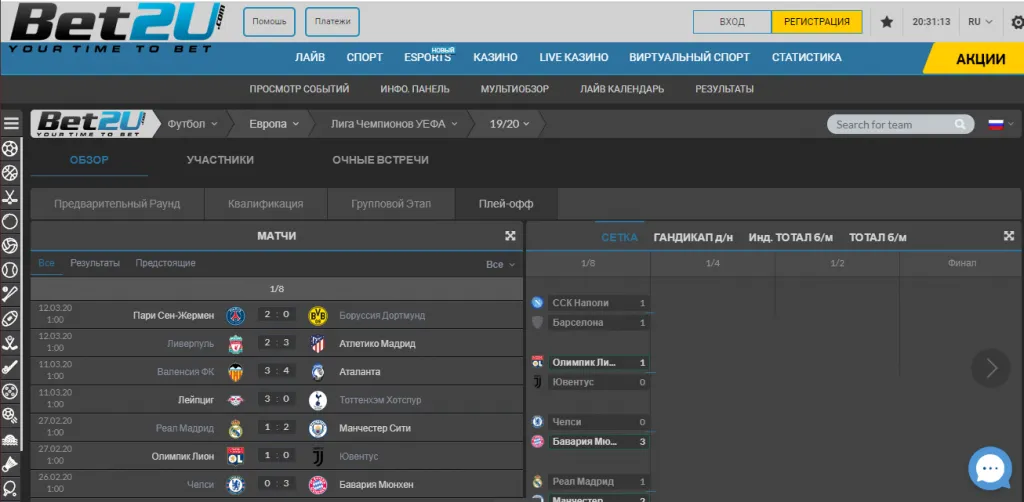The width and height of the screenshot is (1024, 502).
Task: Open the live chat bubble
Action: tap(990, 467)
